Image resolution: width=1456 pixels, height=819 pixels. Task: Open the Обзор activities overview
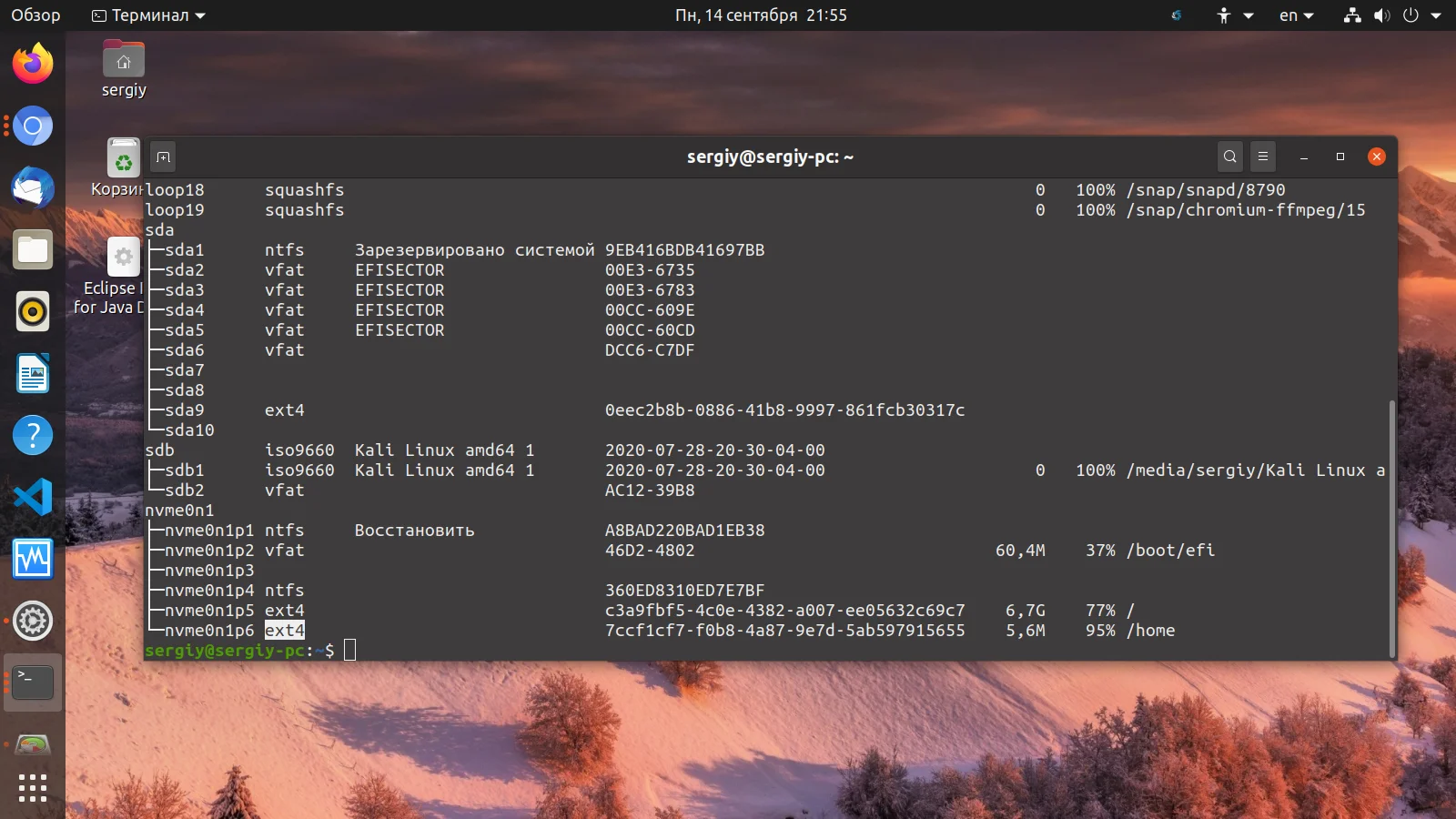tap(35, 15)
